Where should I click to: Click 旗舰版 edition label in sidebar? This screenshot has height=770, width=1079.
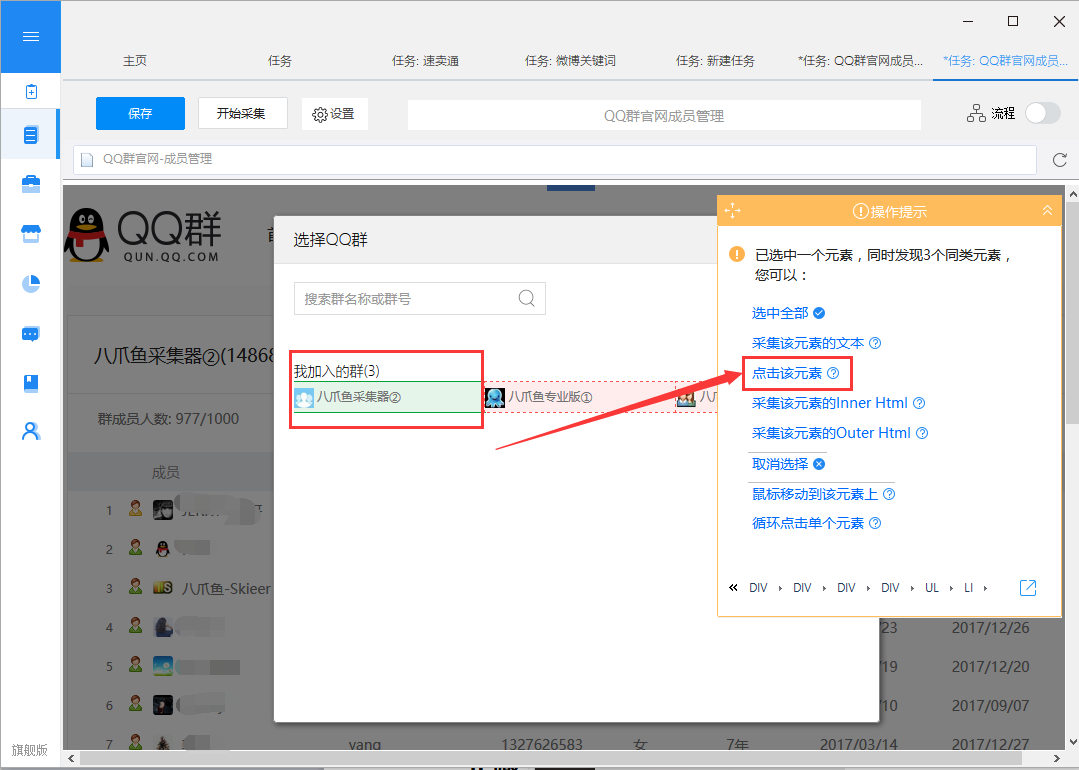click(x=30, y=750)
